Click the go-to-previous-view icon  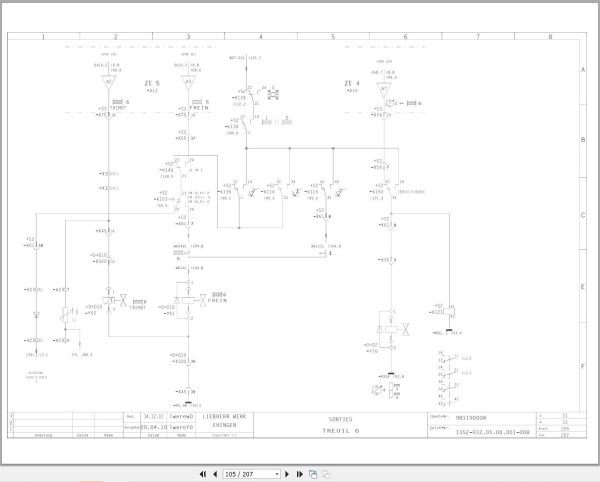pyautogui.click(x=313, y=474)
